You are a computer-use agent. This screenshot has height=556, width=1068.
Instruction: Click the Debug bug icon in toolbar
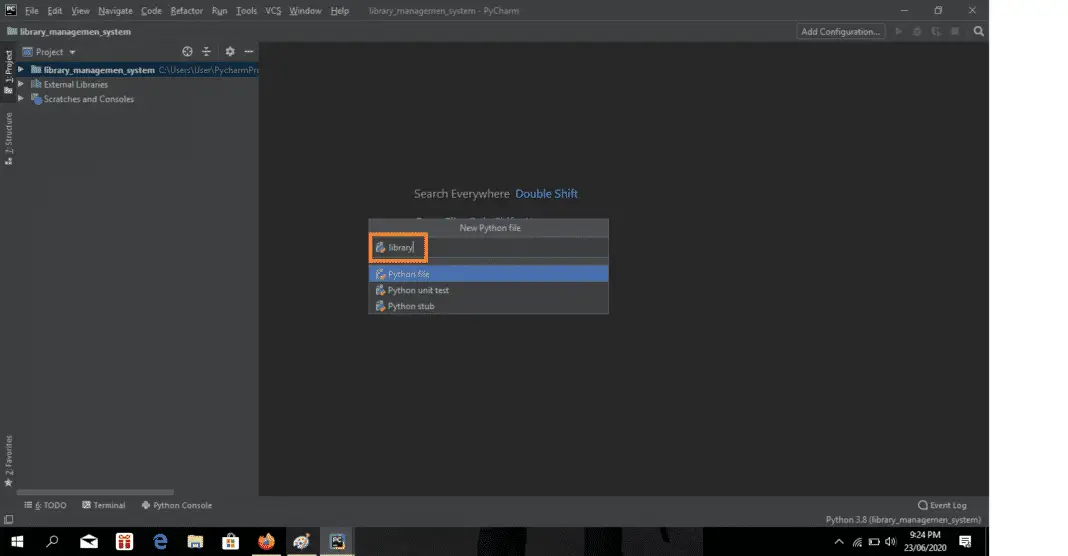click(x=915, y=31)
